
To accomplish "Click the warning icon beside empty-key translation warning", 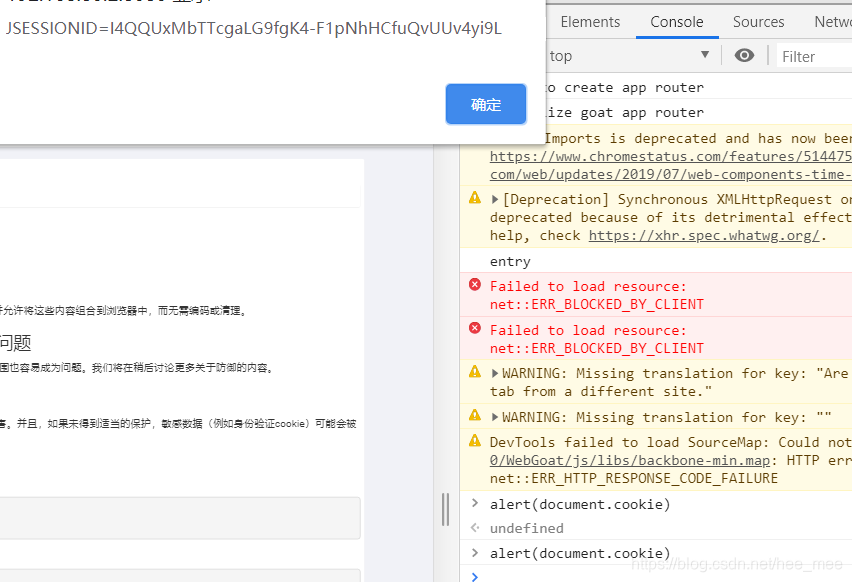I will coord(475,415).
